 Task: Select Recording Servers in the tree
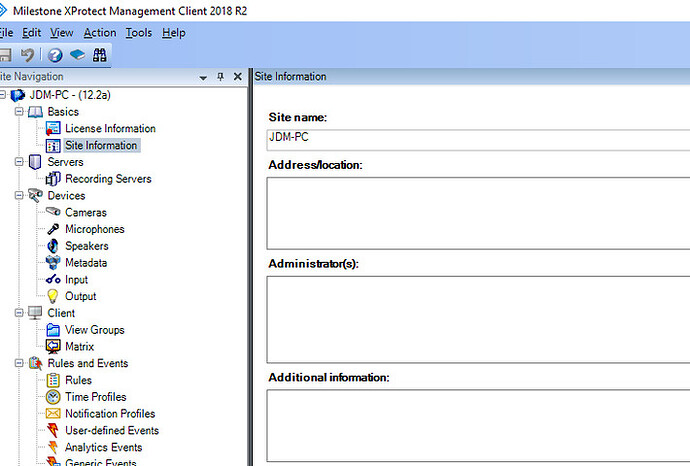108,179
